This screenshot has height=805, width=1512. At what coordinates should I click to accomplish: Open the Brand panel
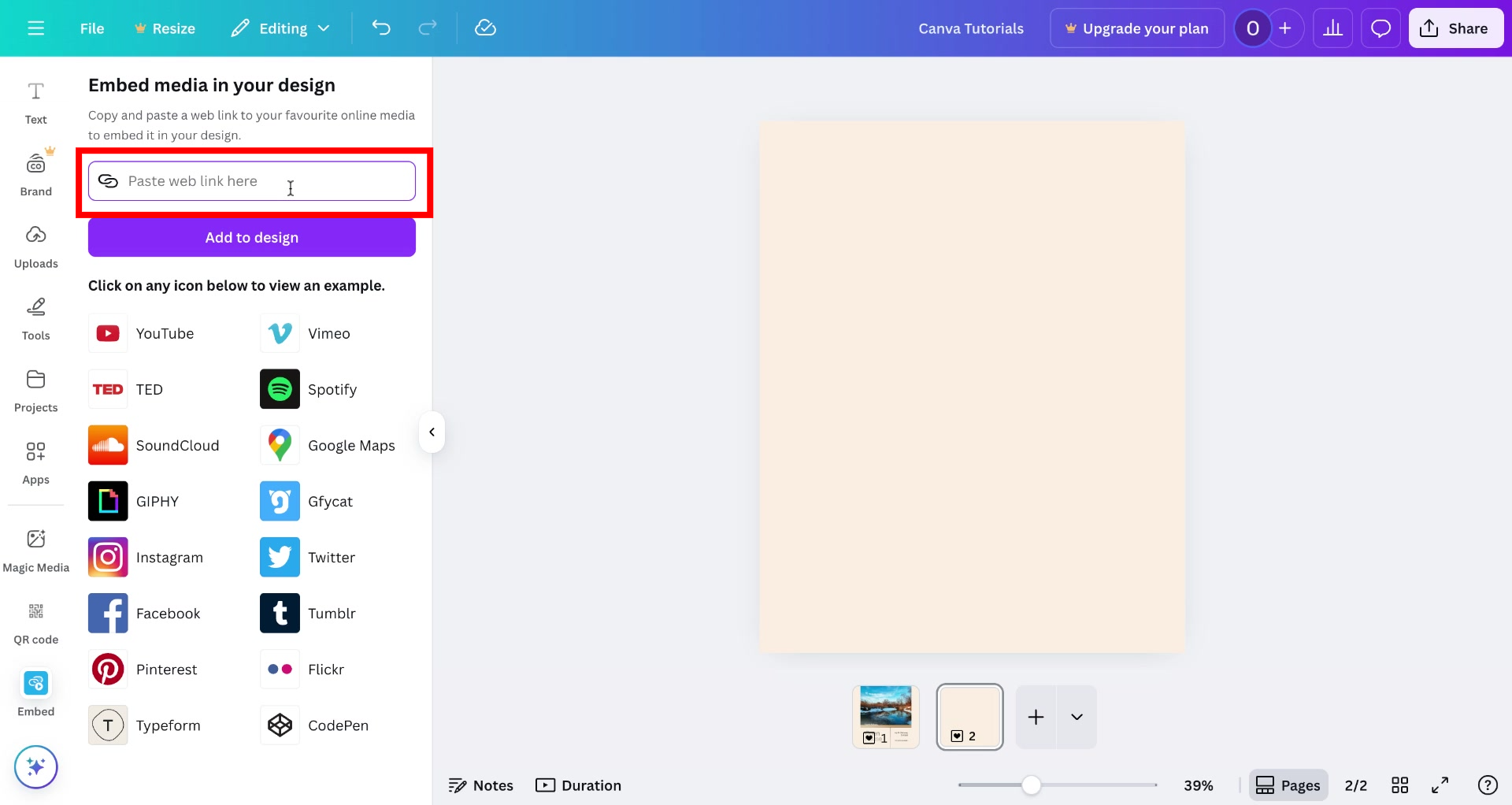pos(35,173)
